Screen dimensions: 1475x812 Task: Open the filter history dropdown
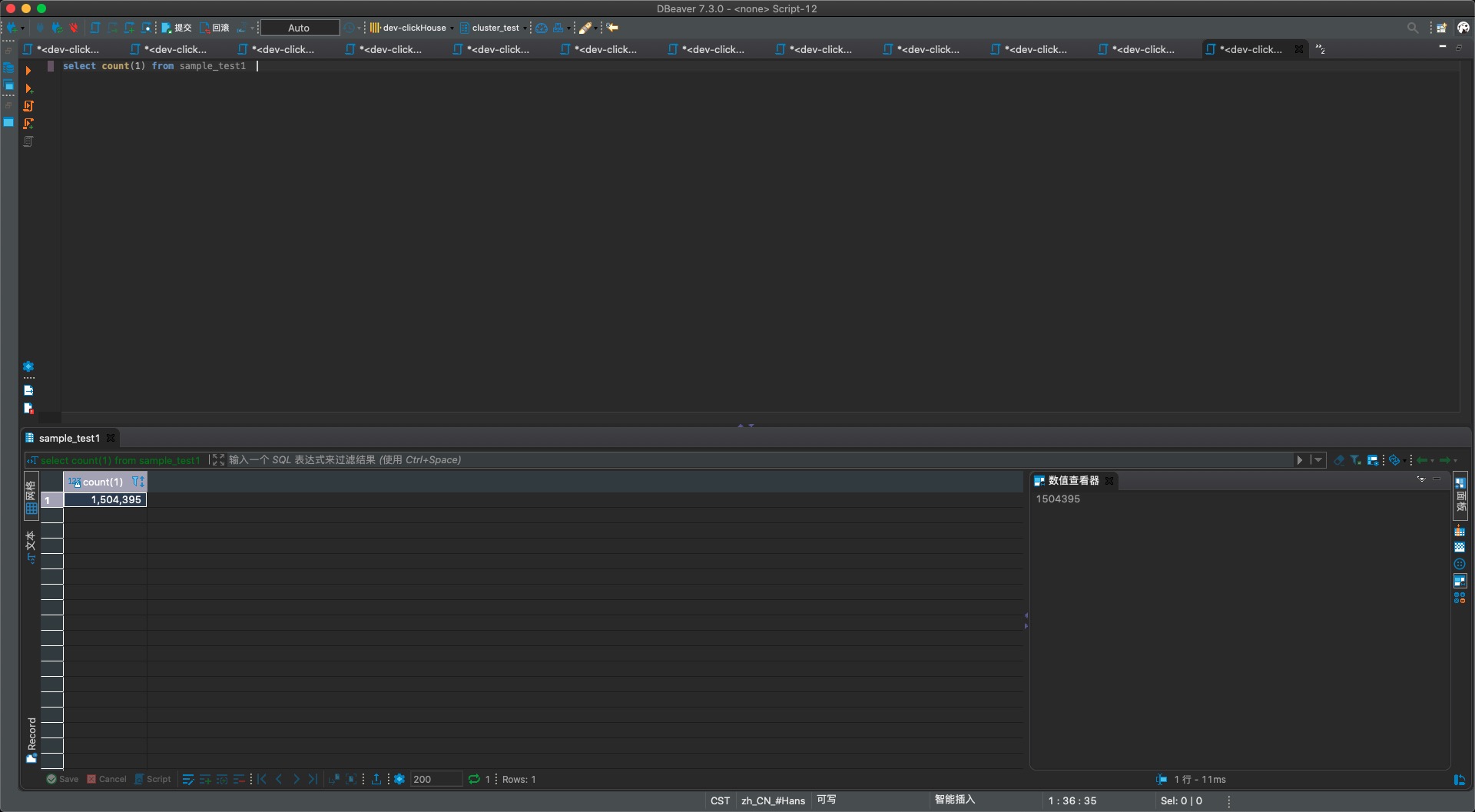coord(1318,459)
